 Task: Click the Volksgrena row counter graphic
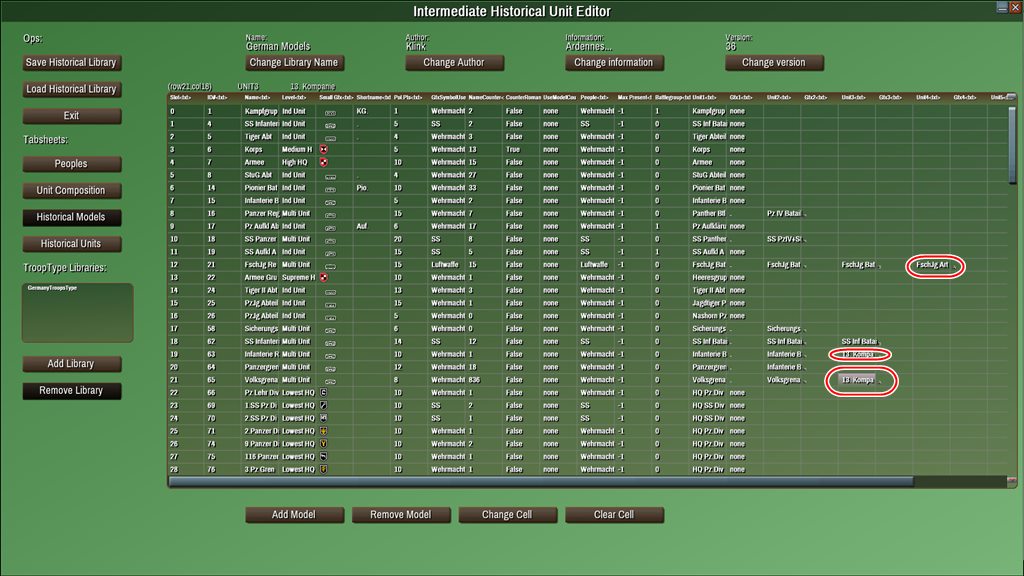(x=330, y=381)
